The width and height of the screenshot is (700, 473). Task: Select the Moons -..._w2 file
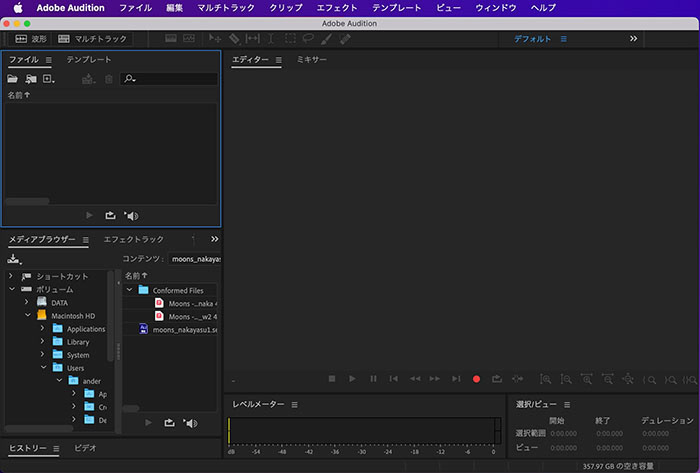coord(192,316)
